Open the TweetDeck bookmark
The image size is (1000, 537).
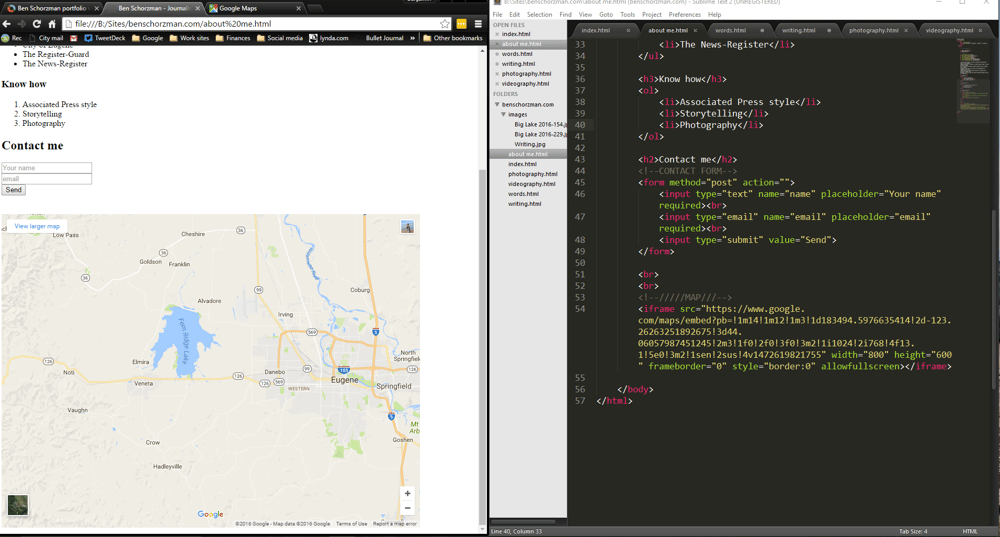105,38
